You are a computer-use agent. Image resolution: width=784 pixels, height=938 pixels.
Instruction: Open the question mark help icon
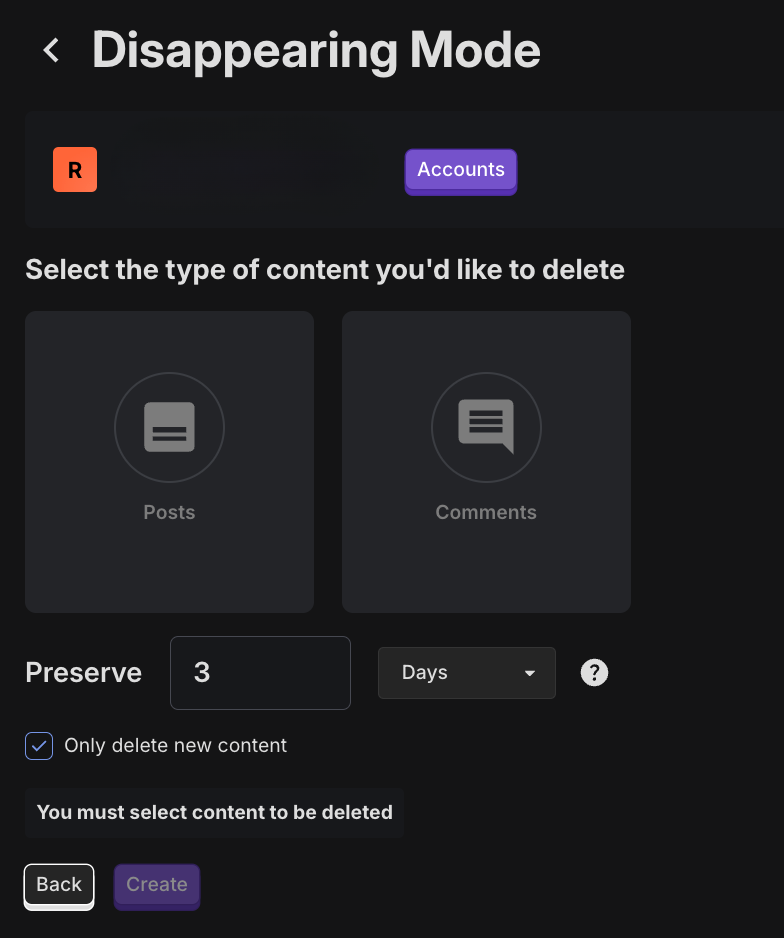(x=594, y=673)
